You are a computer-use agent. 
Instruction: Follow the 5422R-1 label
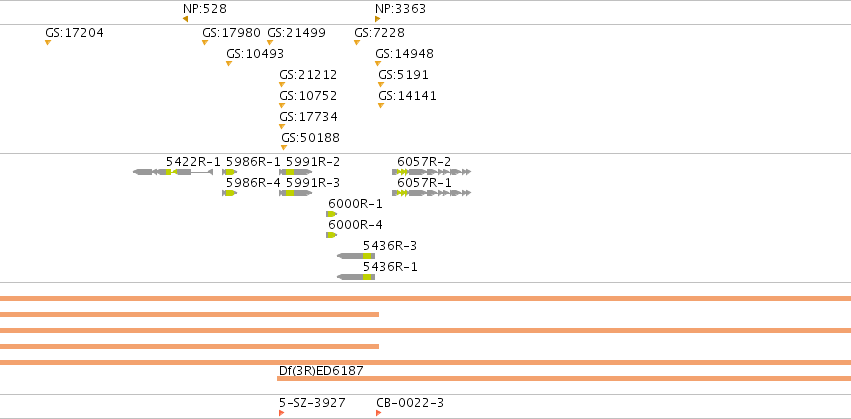point(193,162)
